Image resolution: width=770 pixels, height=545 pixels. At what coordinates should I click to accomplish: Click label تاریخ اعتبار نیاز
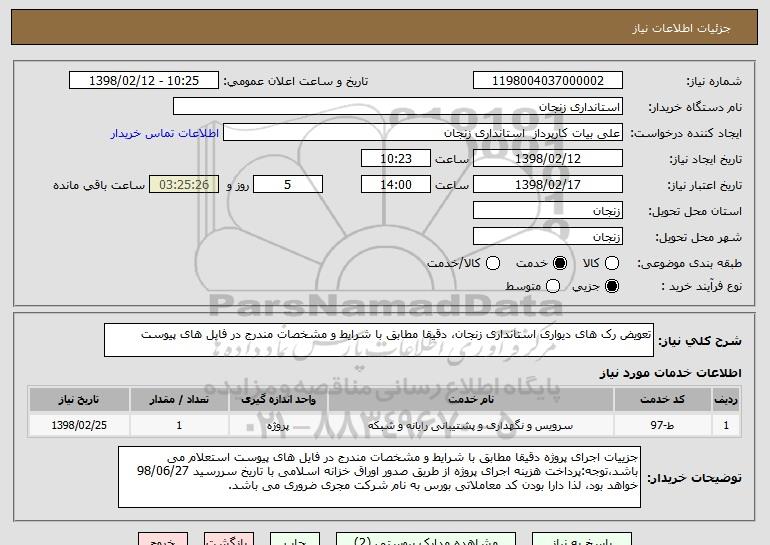click(705, 185)
